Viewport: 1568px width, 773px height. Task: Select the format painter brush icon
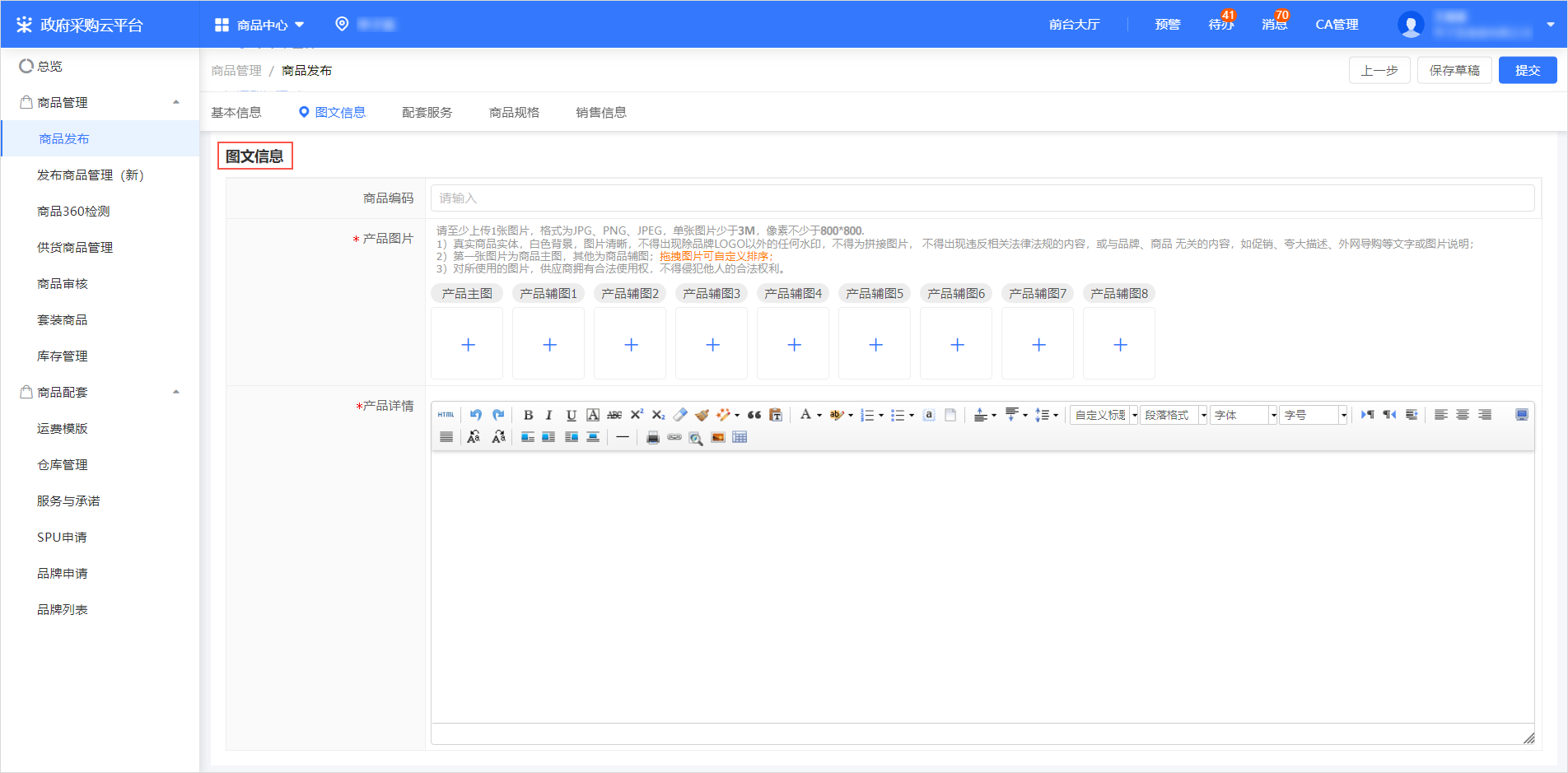click(x=702, y=415)
